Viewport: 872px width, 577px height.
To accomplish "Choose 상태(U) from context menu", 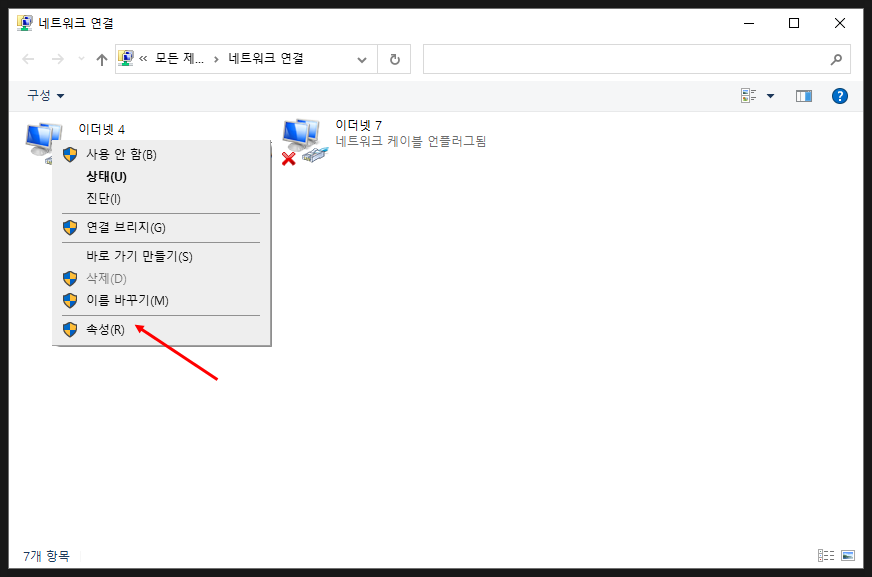I will 161,177.
